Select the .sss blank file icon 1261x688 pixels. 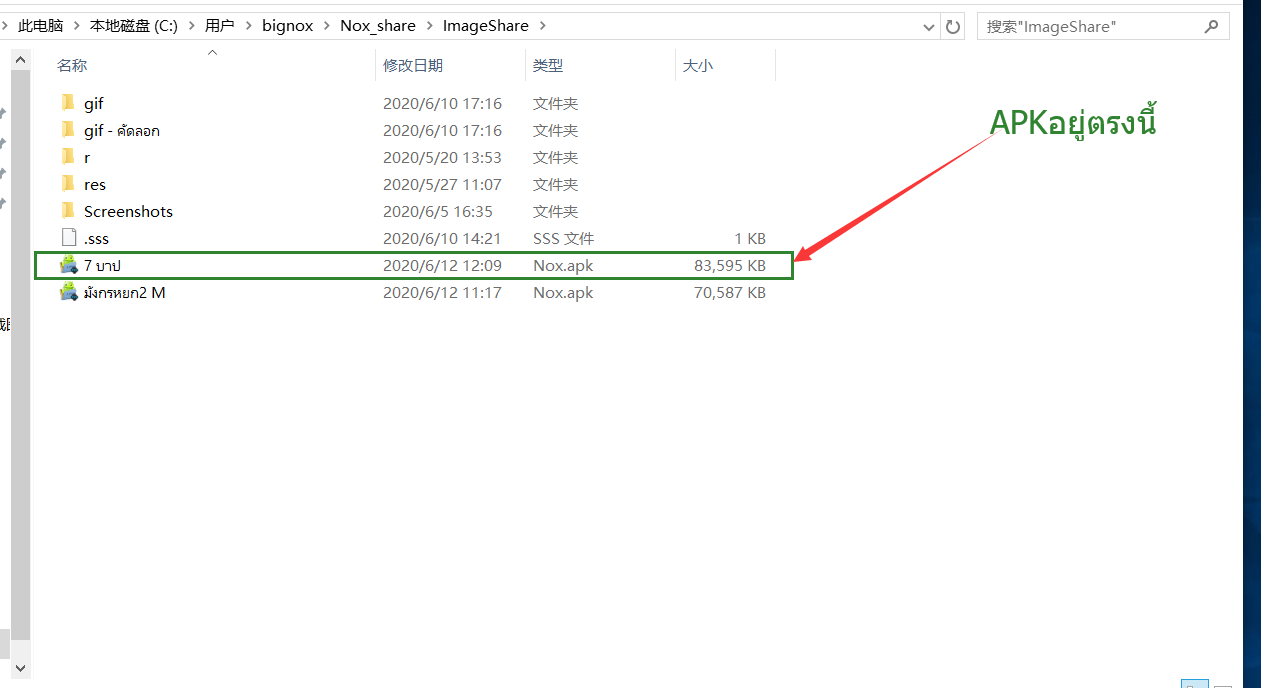coord(68,238)
